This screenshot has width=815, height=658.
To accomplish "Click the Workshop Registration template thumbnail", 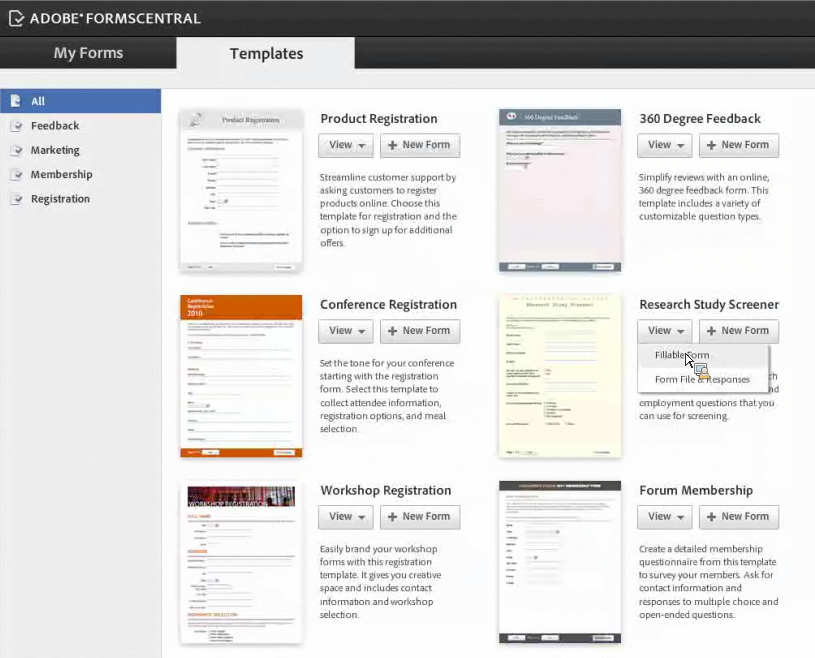I will tap(241, 564).
